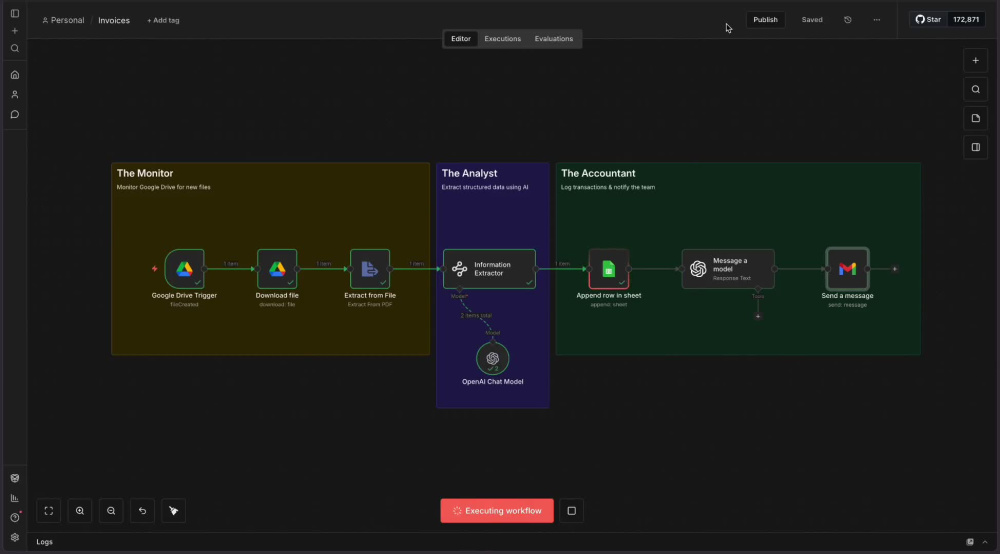1000x554 pixels.
Task: Select the Message a model node
Action: click(728, 269)
